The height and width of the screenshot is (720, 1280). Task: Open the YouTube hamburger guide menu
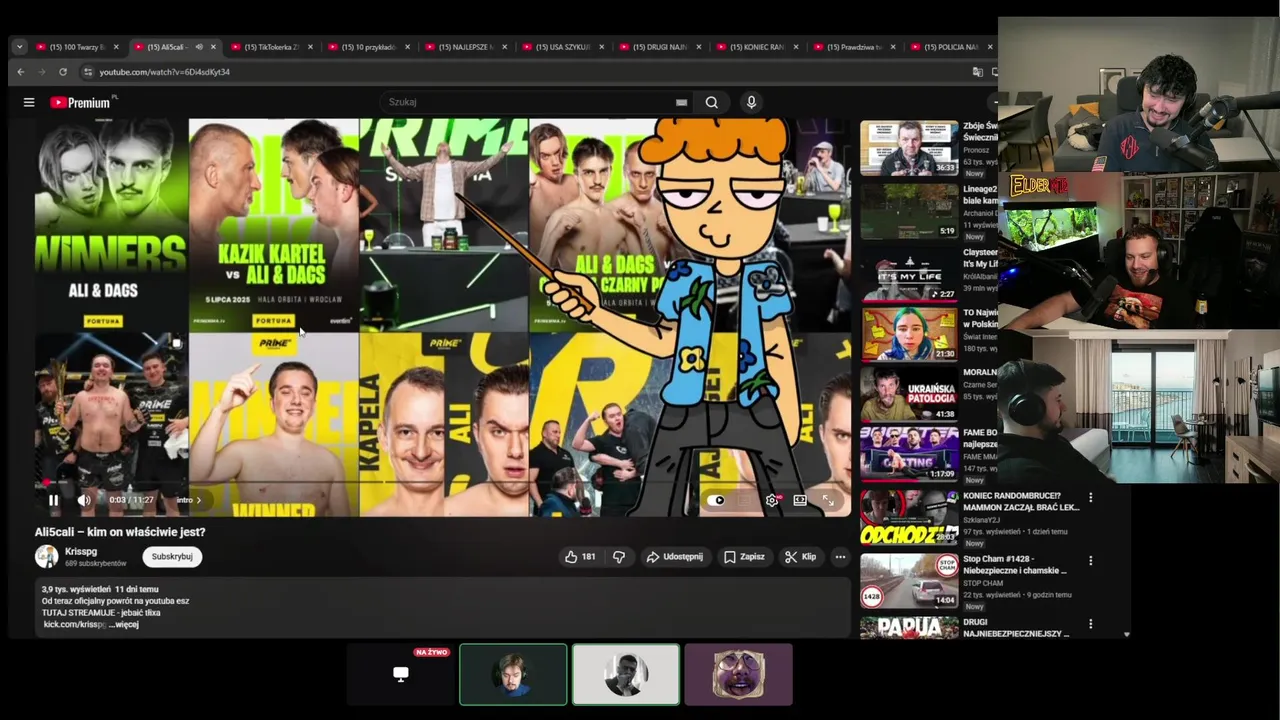[x=29, y=102]
